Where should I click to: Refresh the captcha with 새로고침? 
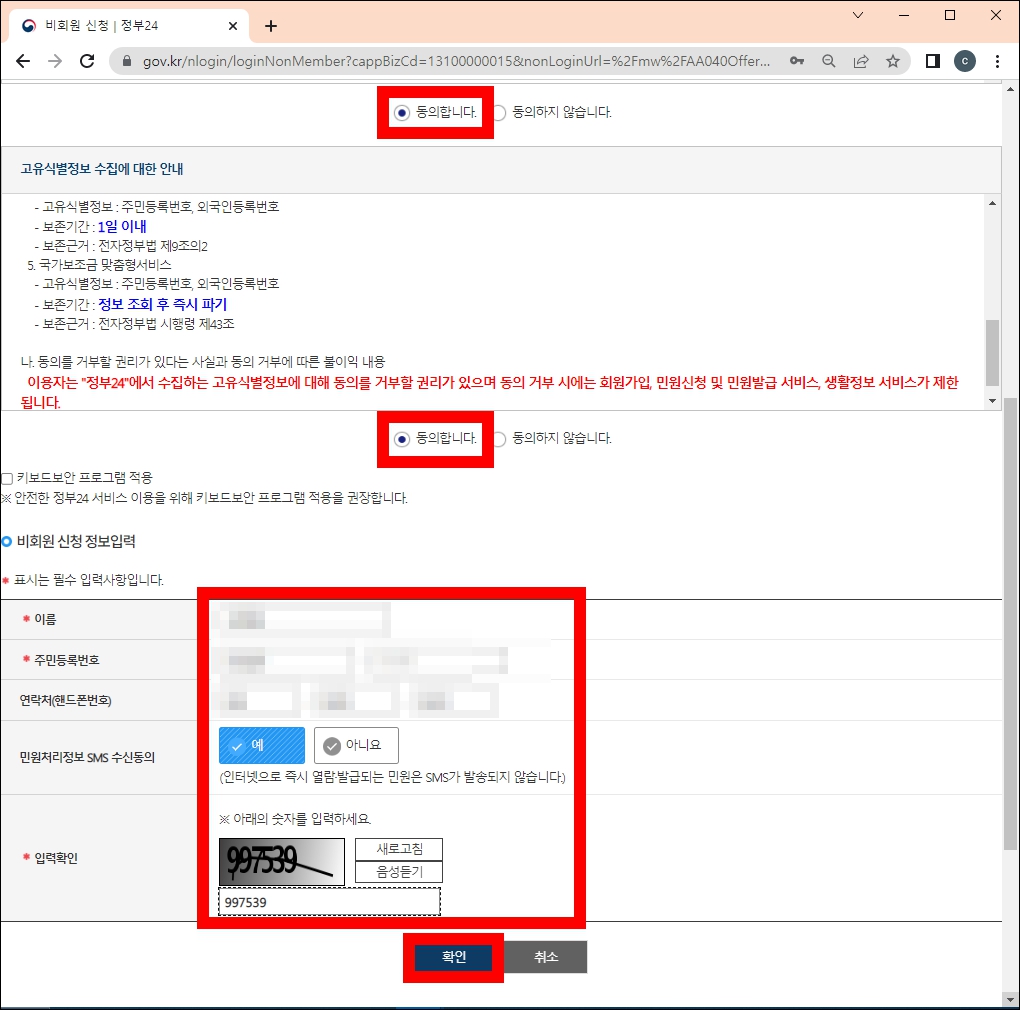(x=398, y=849)
